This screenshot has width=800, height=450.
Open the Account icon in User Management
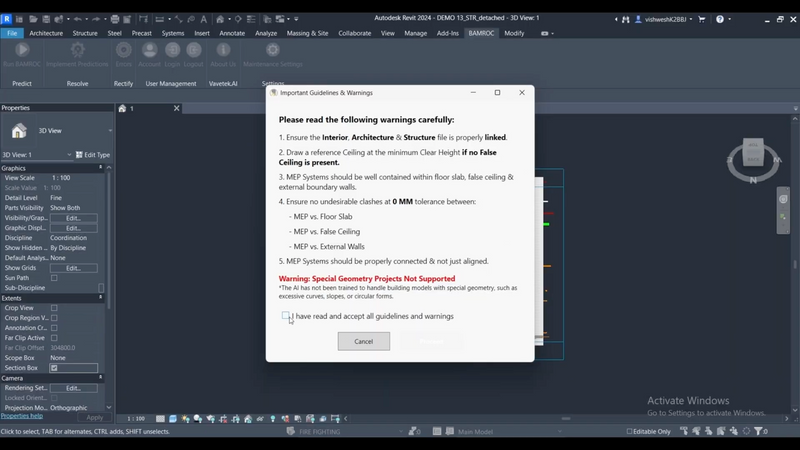pos(149,50)
